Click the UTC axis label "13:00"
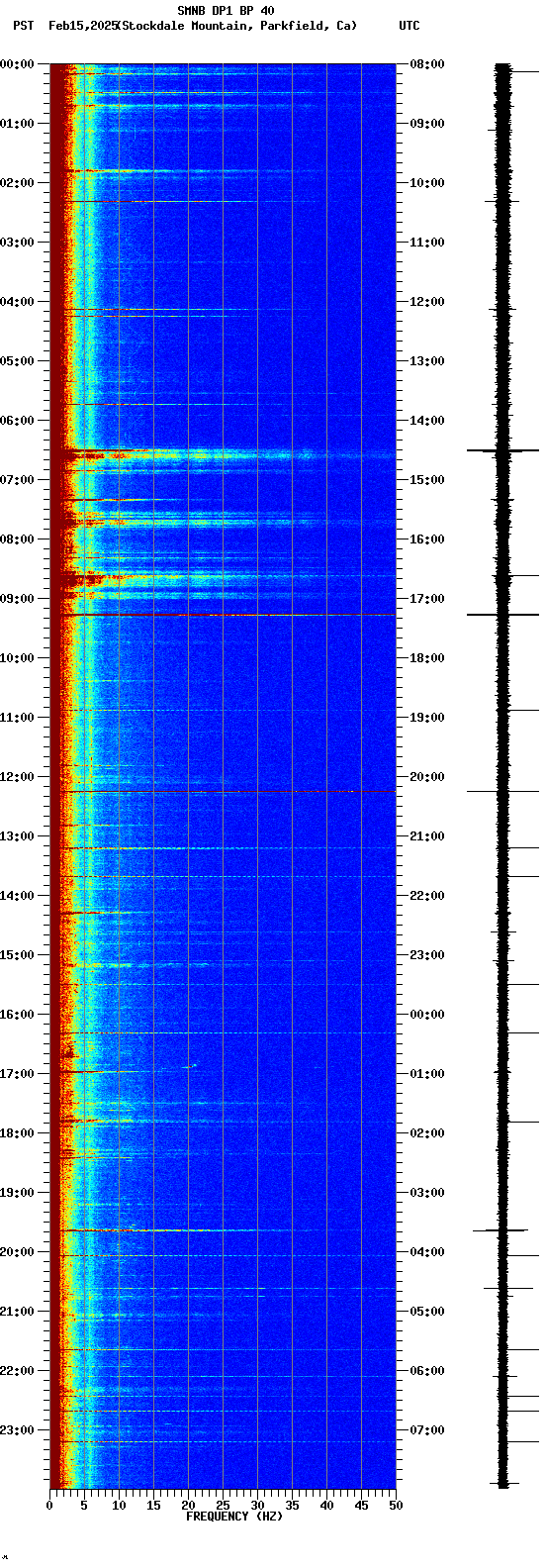 pos(427,361)
